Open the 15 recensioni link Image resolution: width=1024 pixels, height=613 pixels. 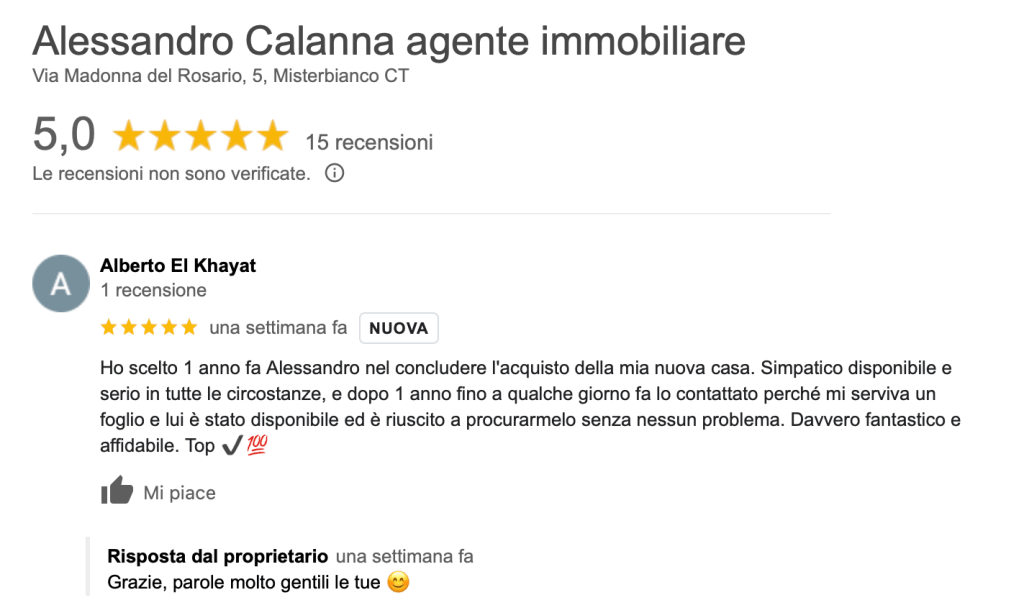[x=369, y=142]
